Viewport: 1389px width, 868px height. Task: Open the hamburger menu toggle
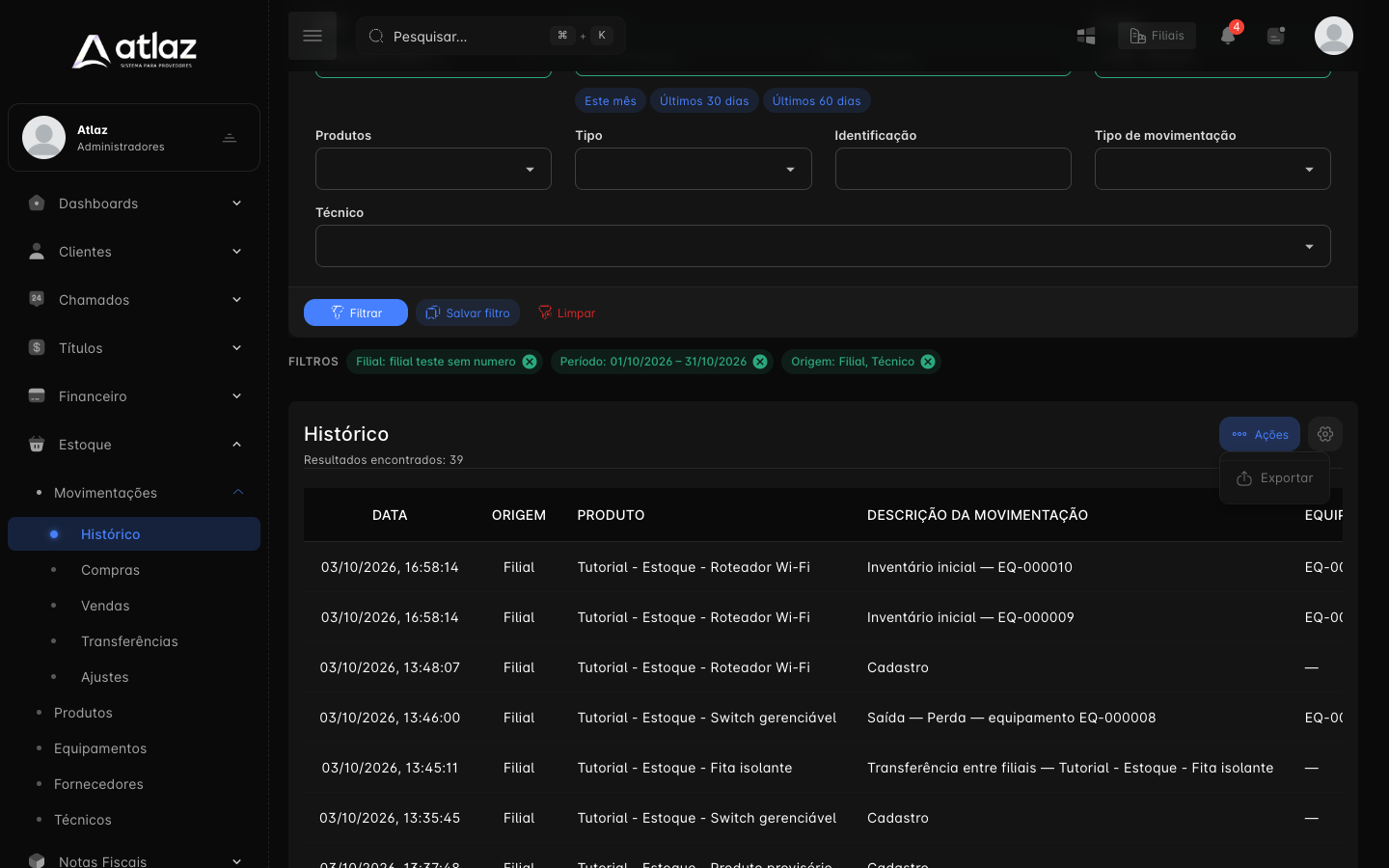coord(312,36)
